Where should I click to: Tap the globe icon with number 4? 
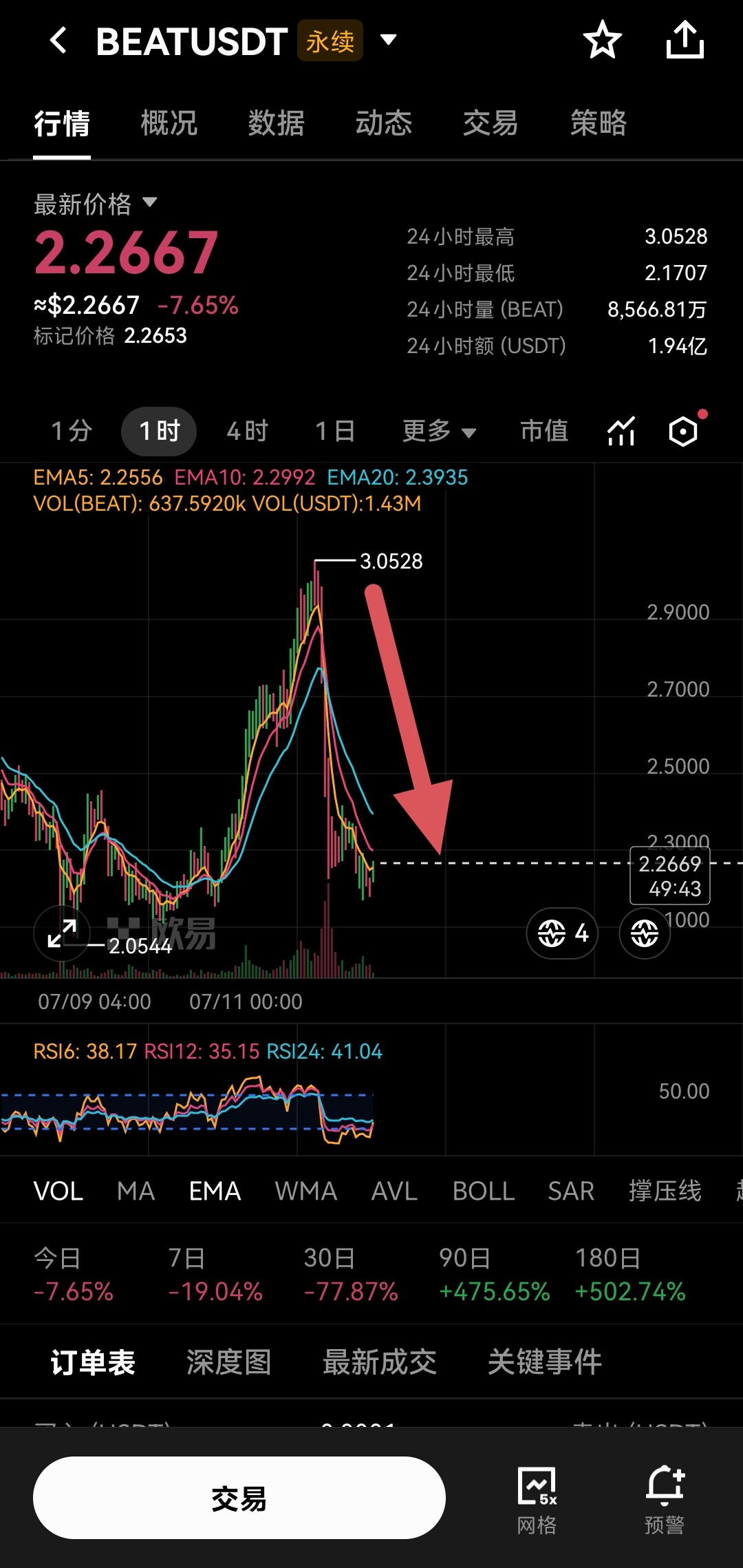tap(562, 933)
